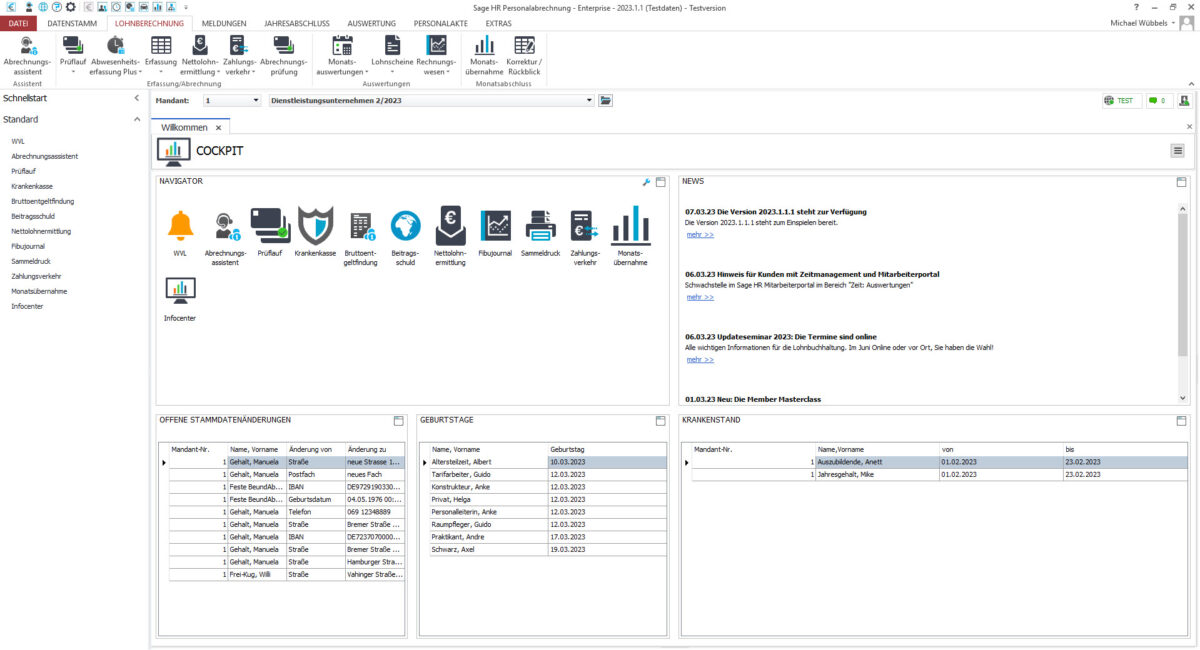This screenshot has width=1200, height=650.
Task: Toggle the Krankenstand panel pin icon
Action: click(x=1182, y=420)
